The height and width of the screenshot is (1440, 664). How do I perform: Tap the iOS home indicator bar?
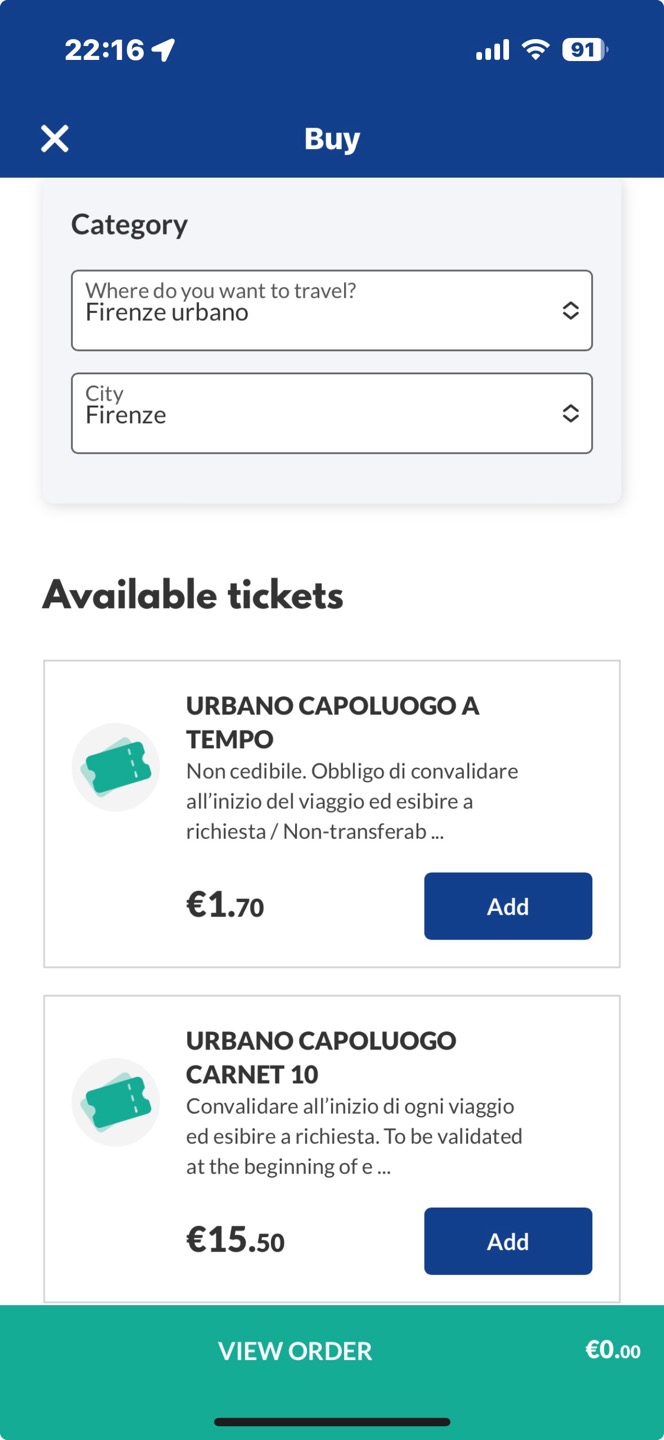332,1421
